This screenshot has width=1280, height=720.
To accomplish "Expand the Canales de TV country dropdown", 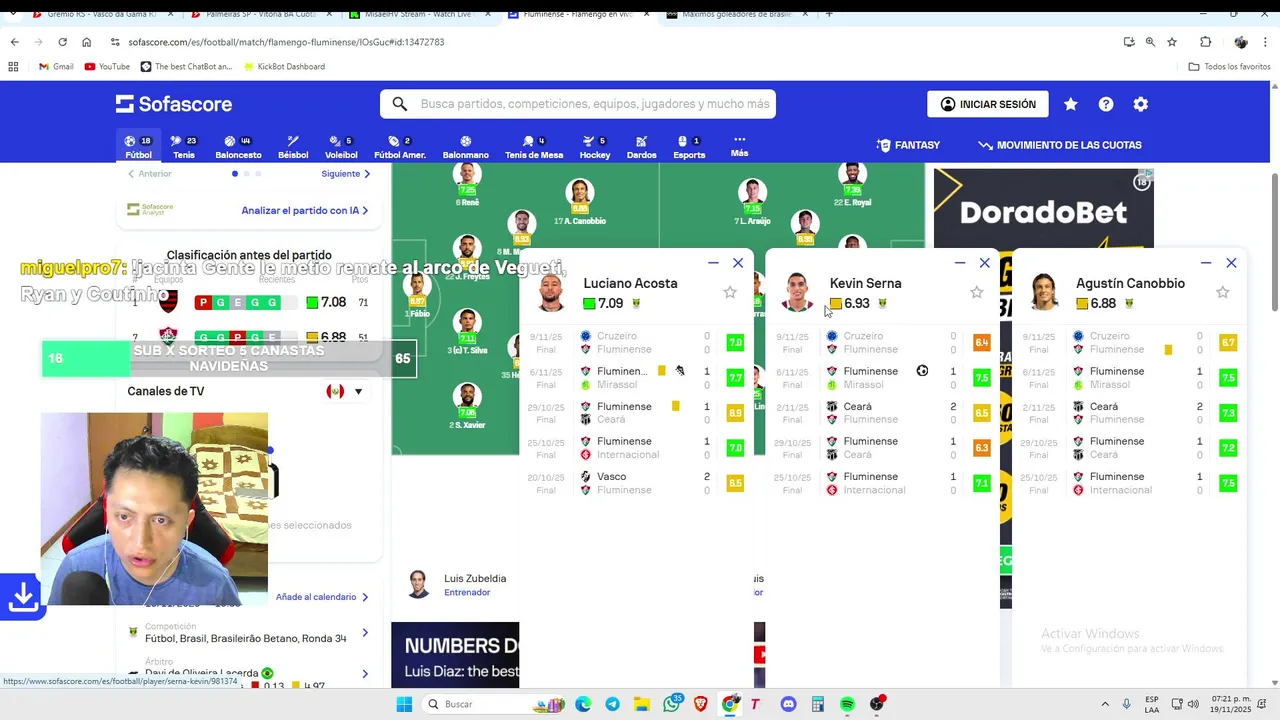I will 346,391.
